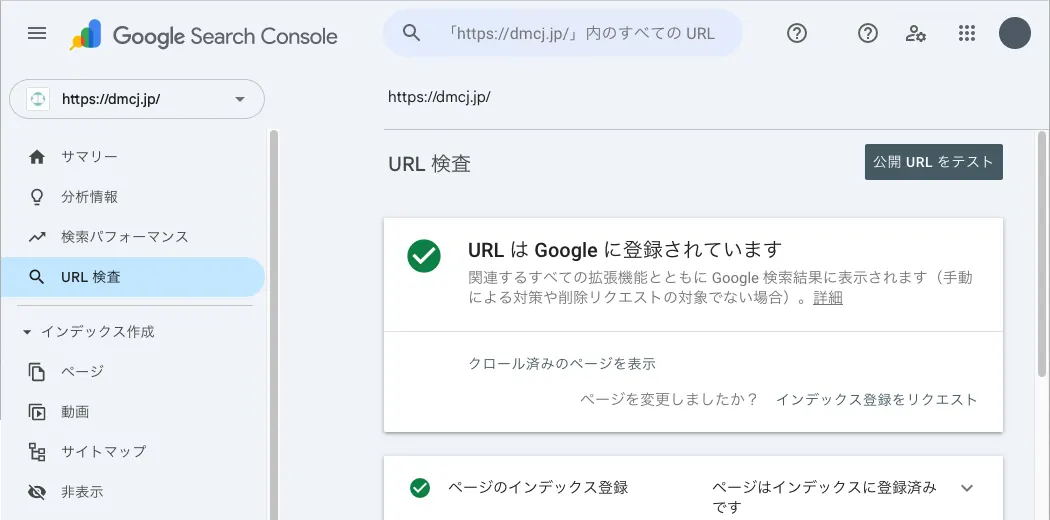Click the Google Search Console logo
Viewport: 1050px width, 520px height.
point(204,35)
